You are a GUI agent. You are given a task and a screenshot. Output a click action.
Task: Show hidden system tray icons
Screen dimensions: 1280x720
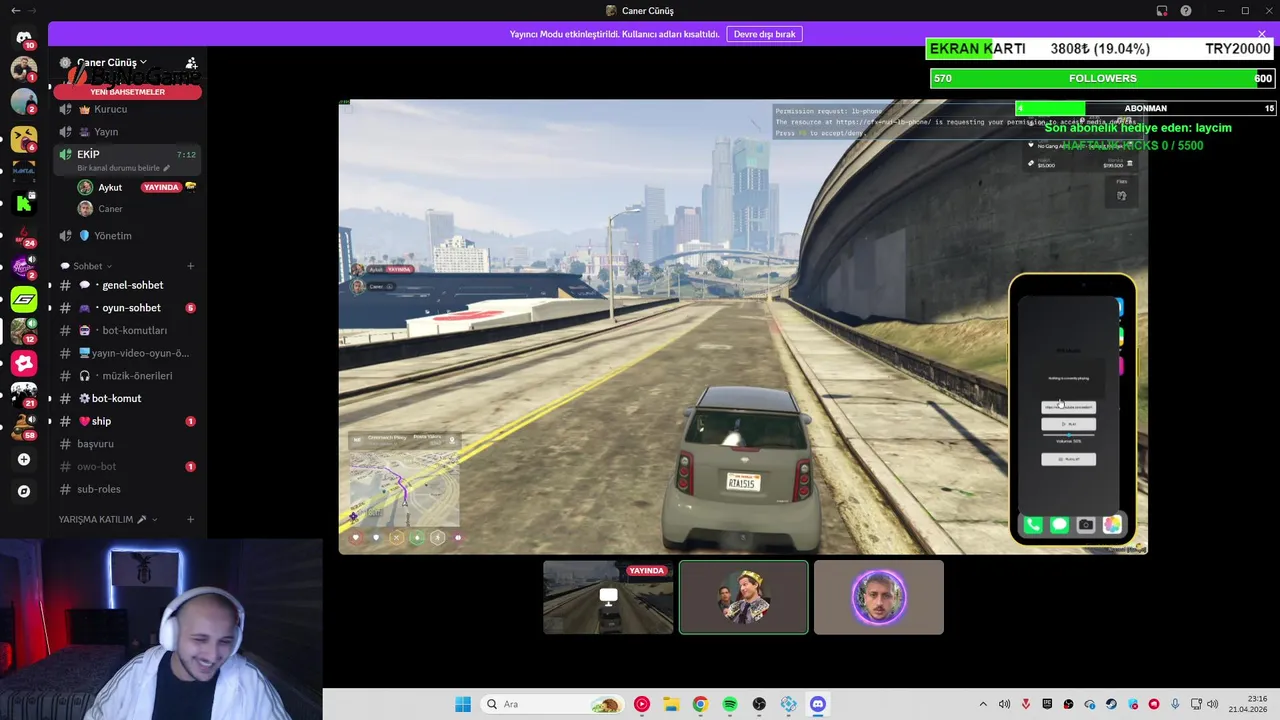(983, 704)
